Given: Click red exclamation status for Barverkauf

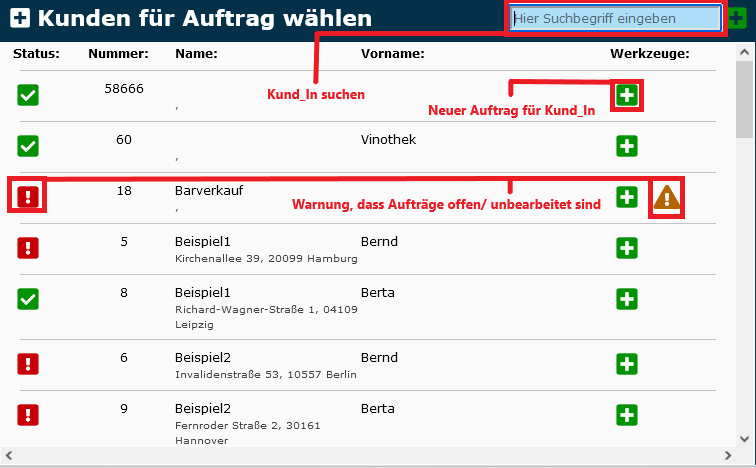Looking at the screenshot, I should [x=28, y=197].
